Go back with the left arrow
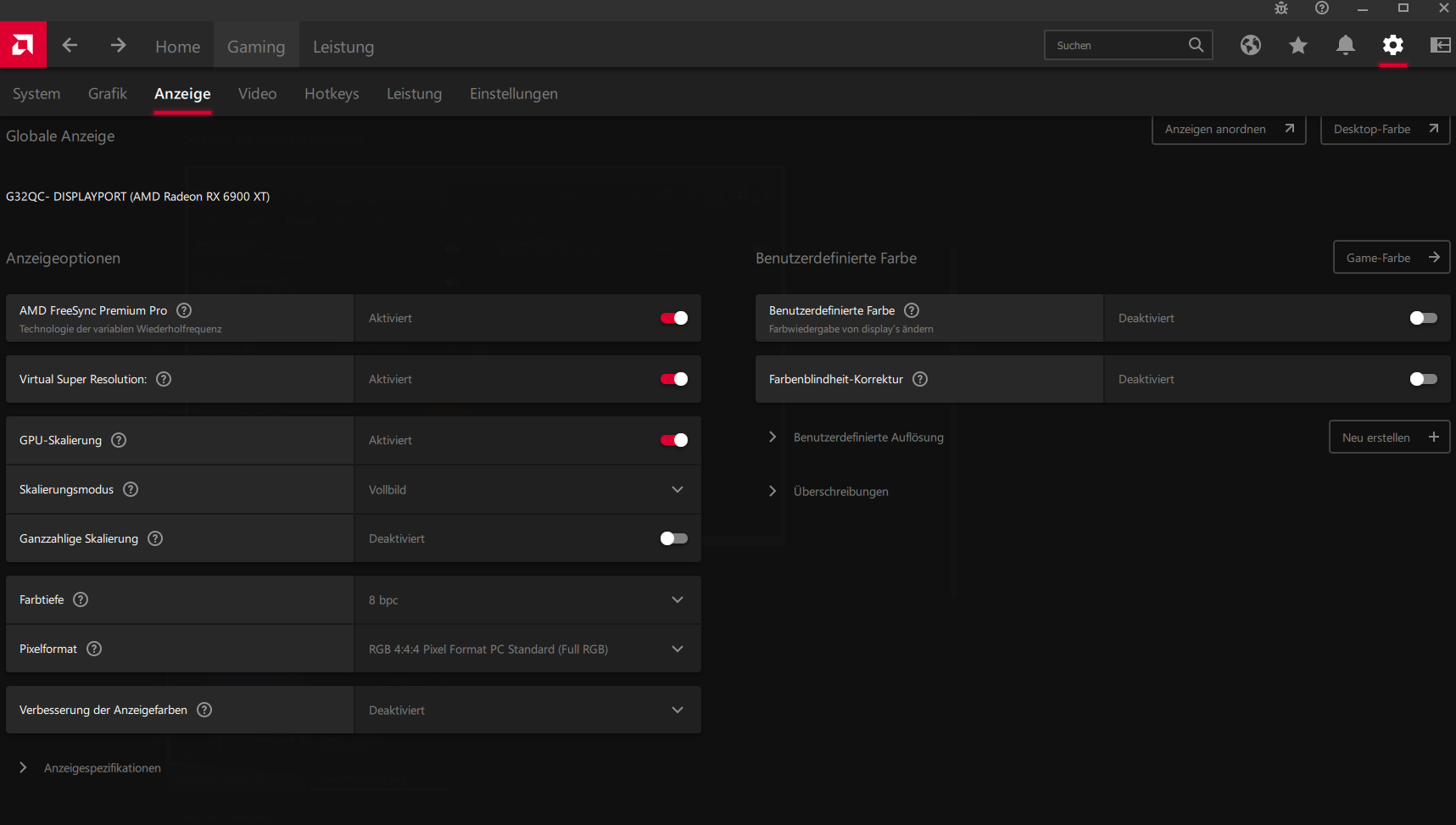 70,45
